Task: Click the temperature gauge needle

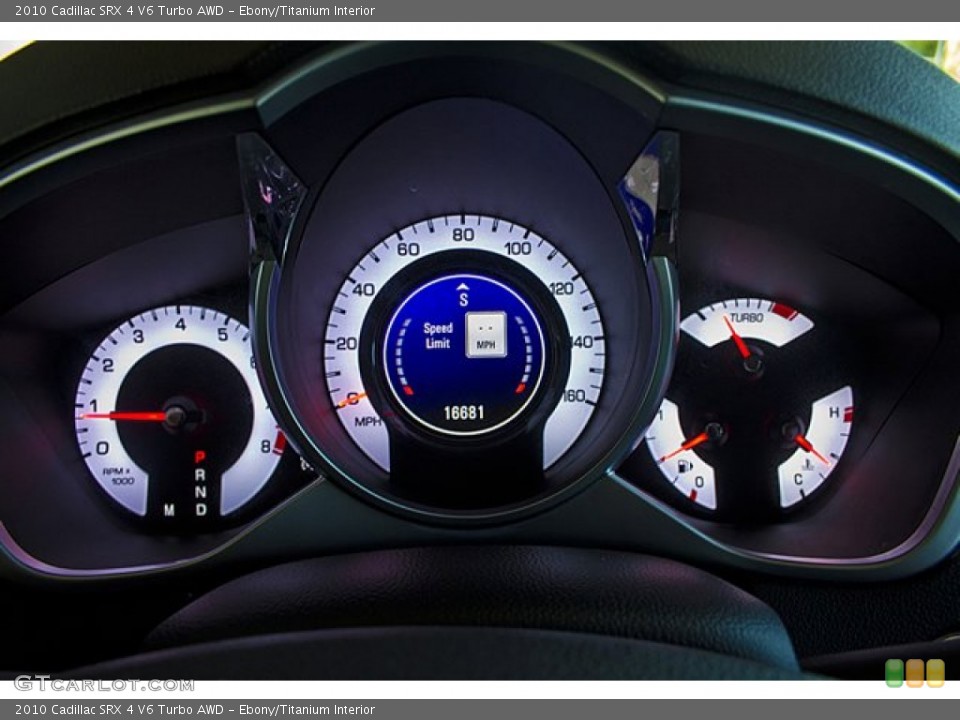Action: click(810, 447)
